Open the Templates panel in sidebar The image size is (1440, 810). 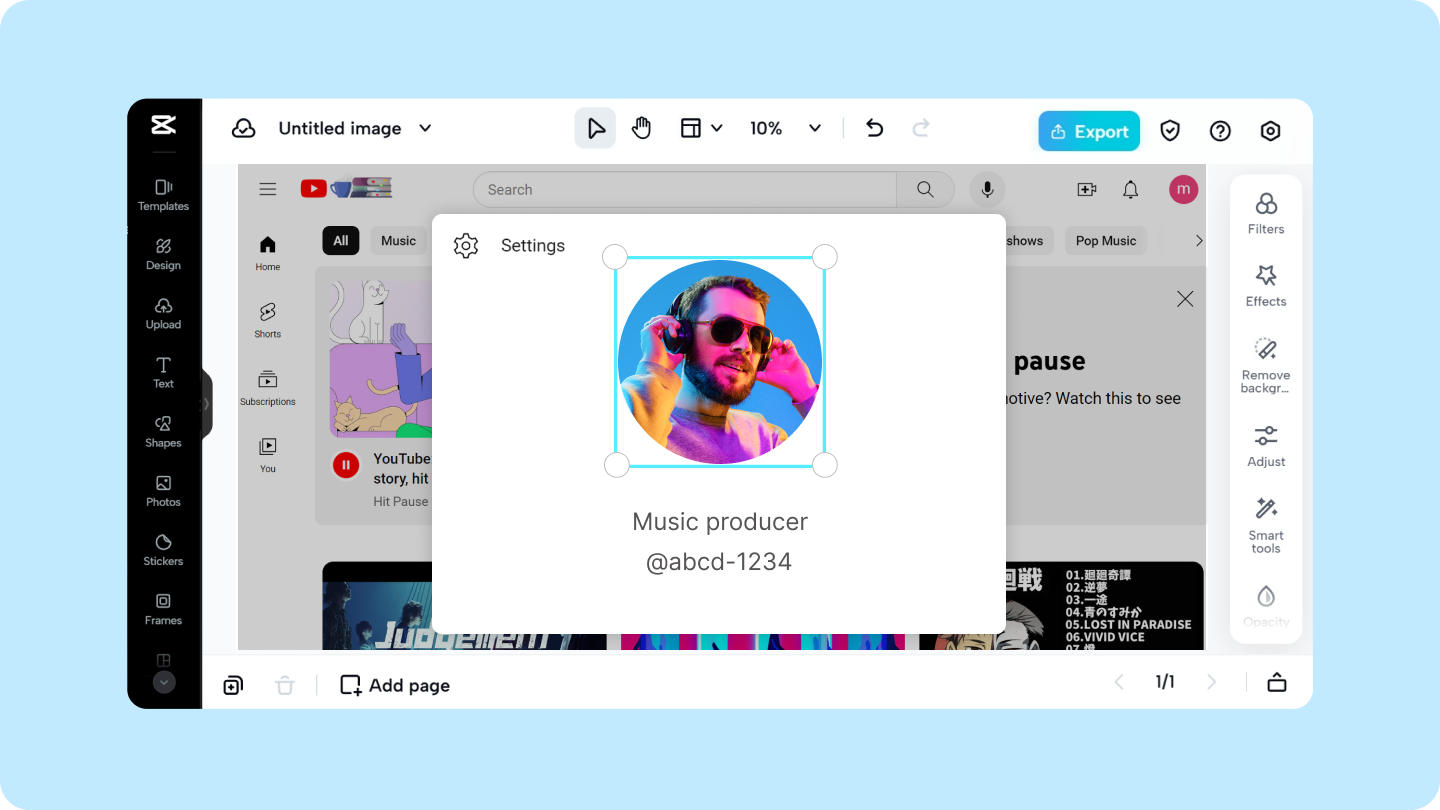(163, 194)
